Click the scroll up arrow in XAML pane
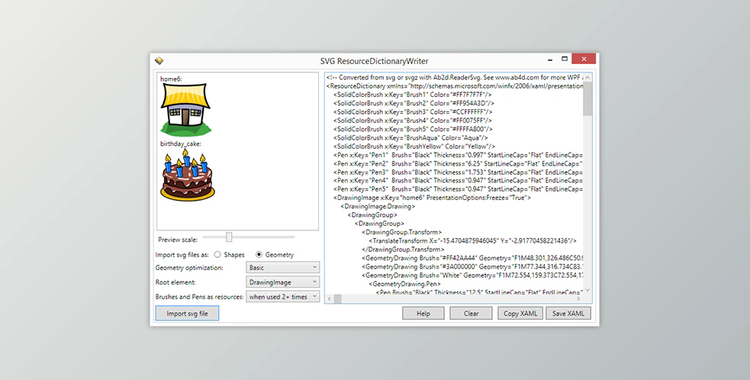Image resolution: width=750 pixels, height=380 pixels. 587,78
